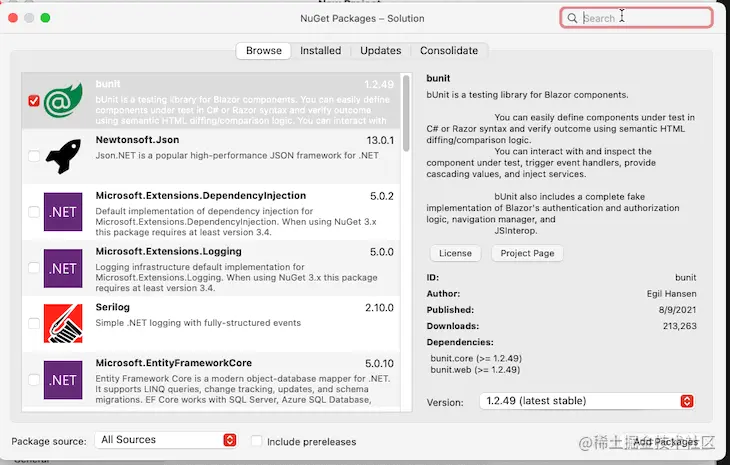Switch to the Consolidate tab
The image size is (730, 465).
pyautogui.click(x=449, y=50)
